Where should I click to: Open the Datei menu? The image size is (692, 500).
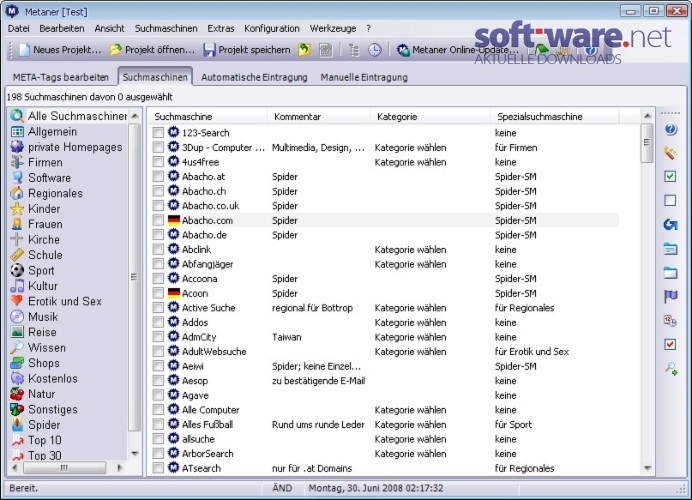click(19, 28)
